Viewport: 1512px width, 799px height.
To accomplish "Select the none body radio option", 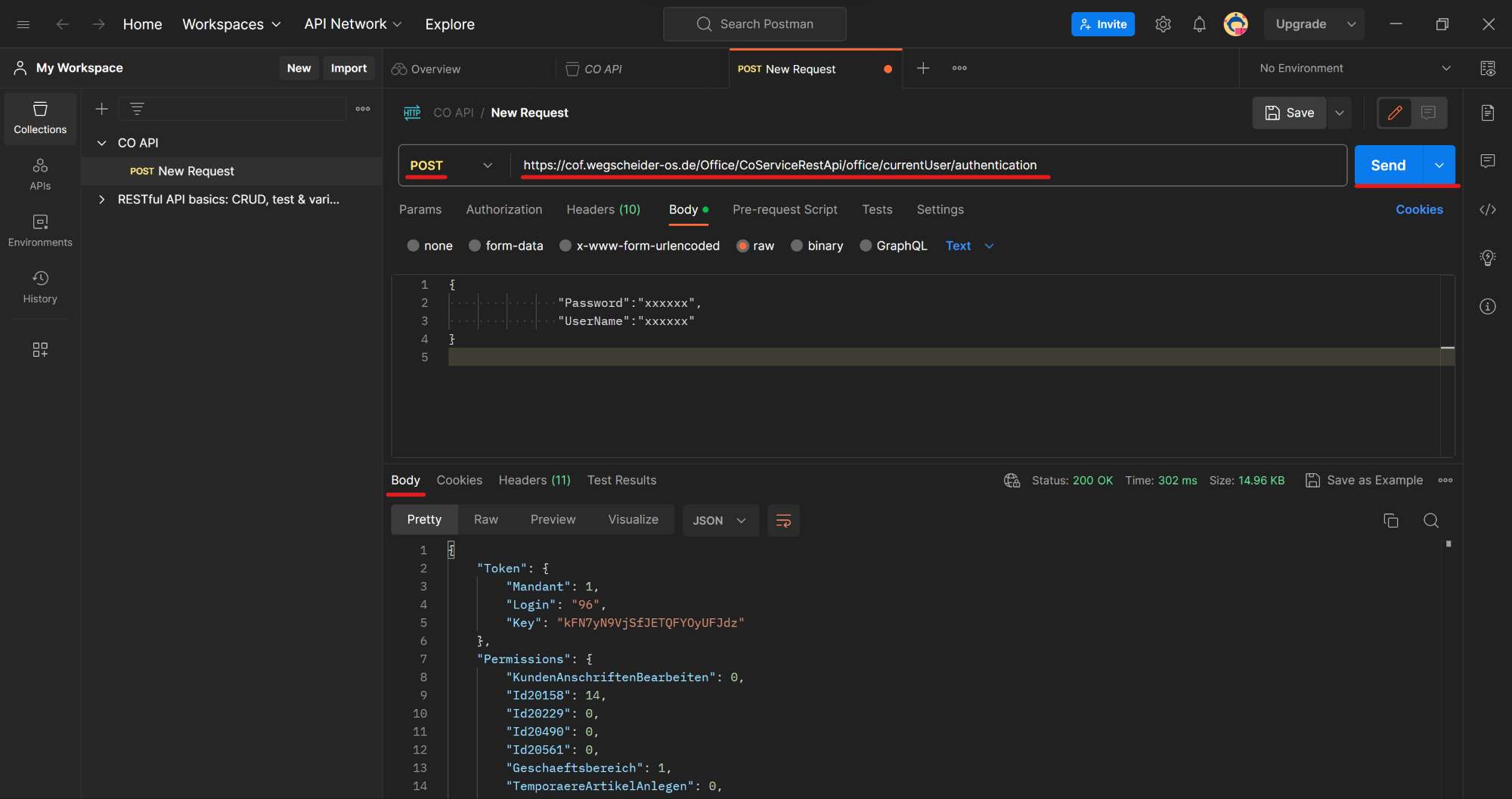I will (x=413, y=246).
